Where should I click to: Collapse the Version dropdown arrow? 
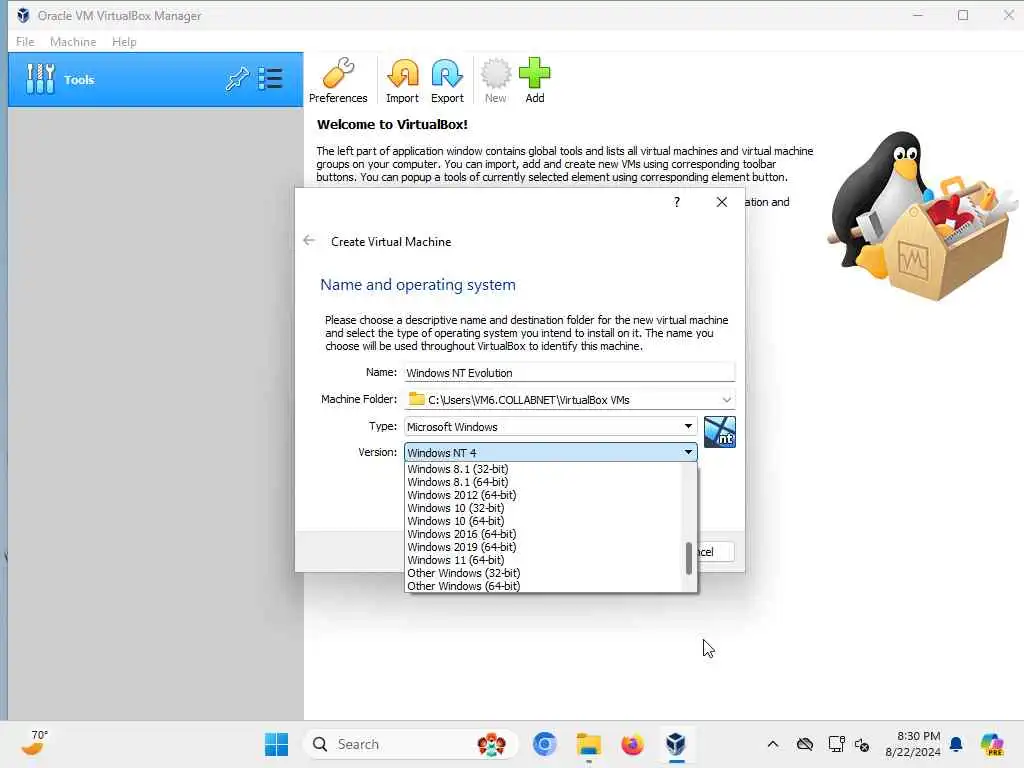[x=688, y=452]
